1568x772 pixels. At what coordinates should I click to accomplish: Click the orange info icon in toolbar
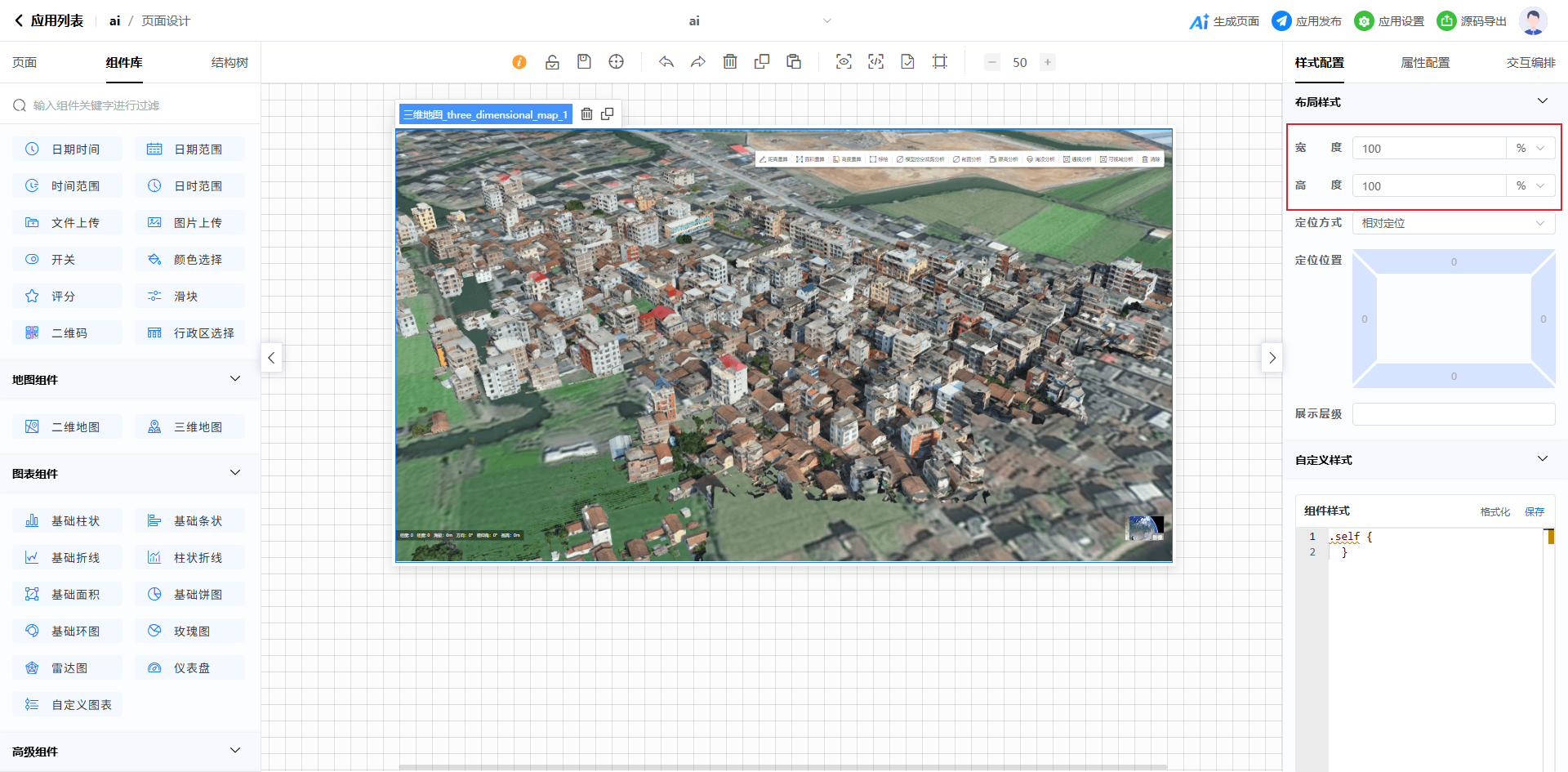pos(519,62)
